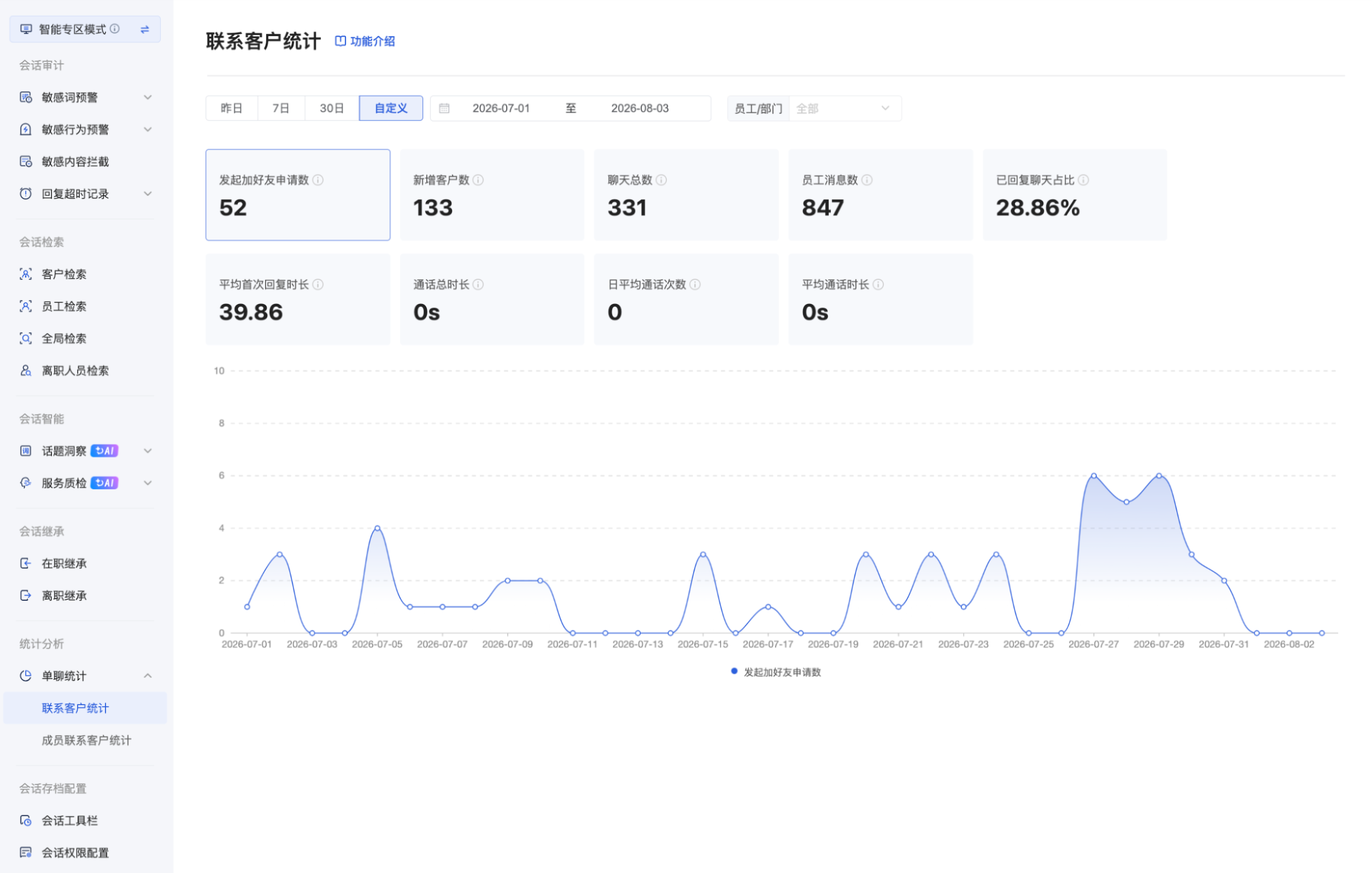The width and height of the screenshot is (1372, 873).
Task: Select the 聊天总数 metric card
Action: pyautogui.click(x=686, y=195)
